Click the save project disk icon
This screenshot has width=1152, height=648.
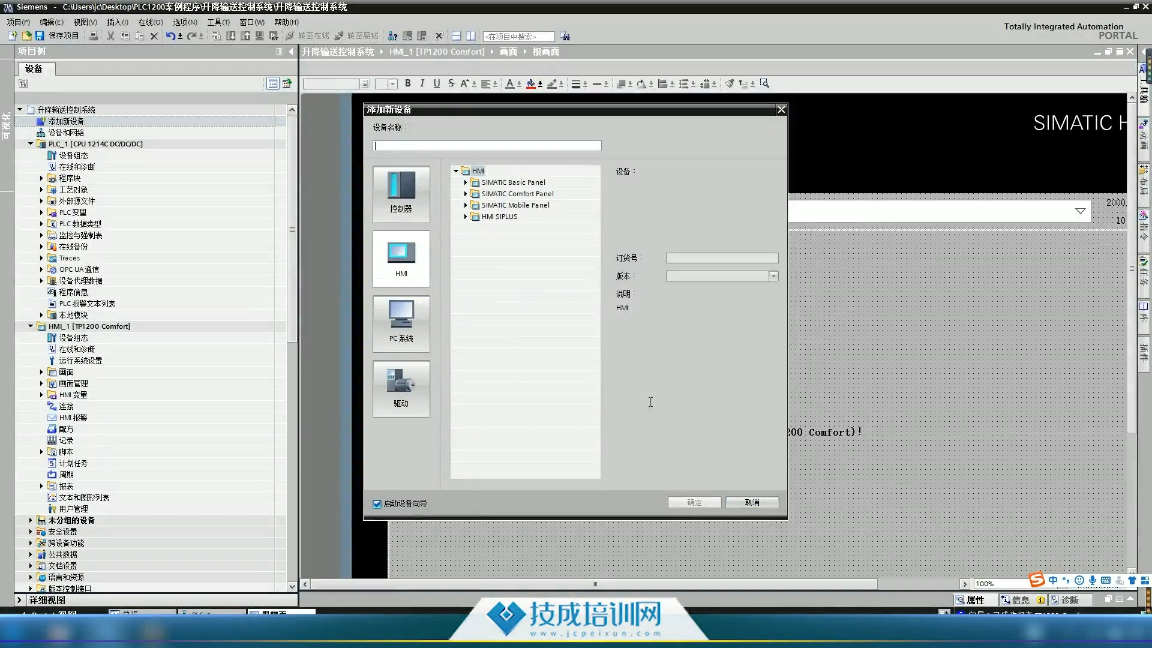pyautogui.click(x=40, y=36)
